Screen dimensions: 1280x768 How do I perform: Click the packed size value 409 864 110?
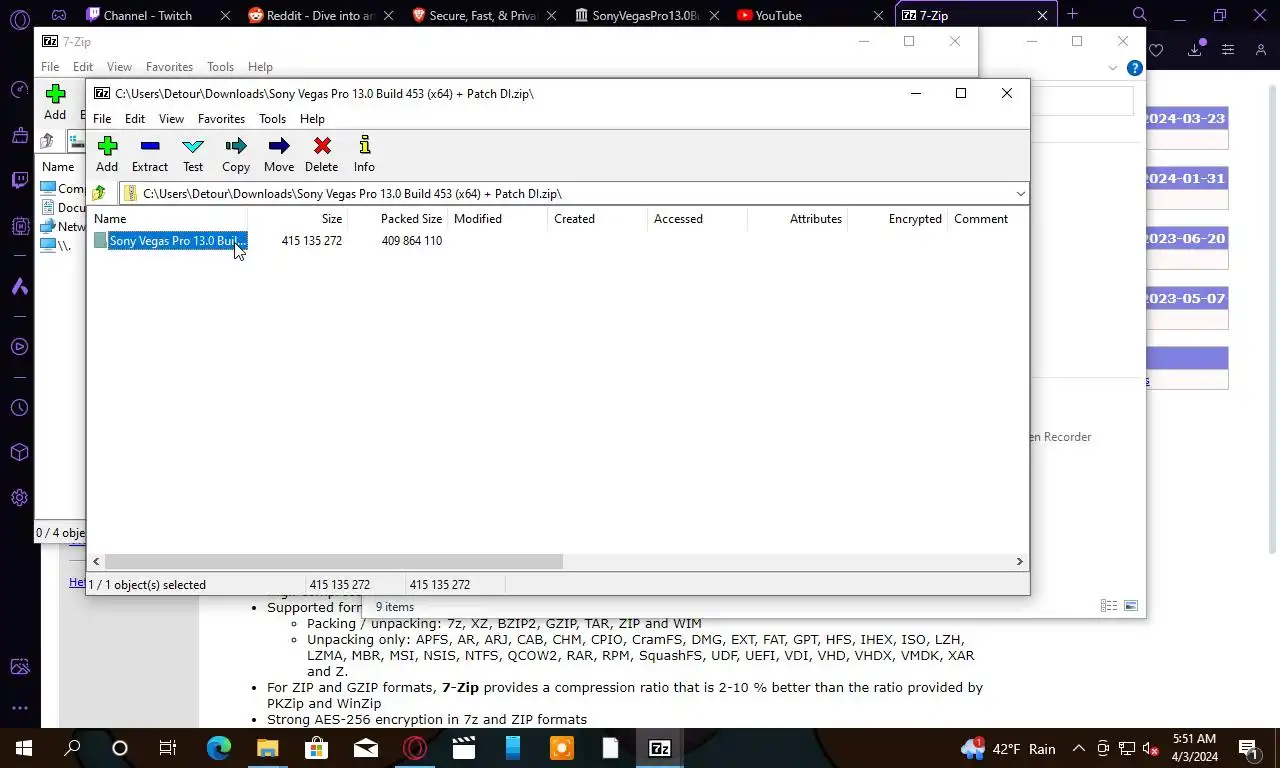tap(411, 240)
